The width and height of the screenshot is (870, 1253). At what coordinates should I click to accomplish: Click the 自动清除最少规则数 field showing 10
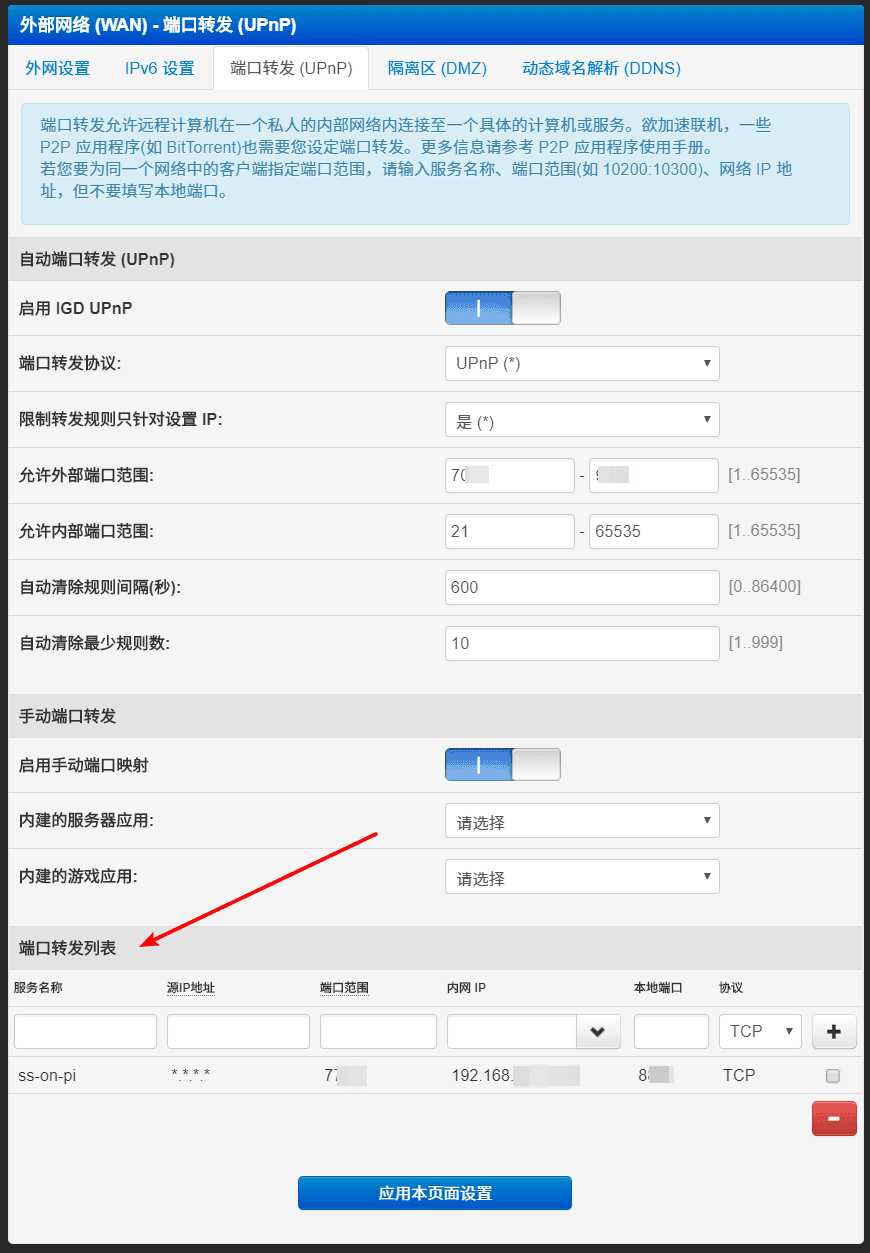tap(582, 643)
